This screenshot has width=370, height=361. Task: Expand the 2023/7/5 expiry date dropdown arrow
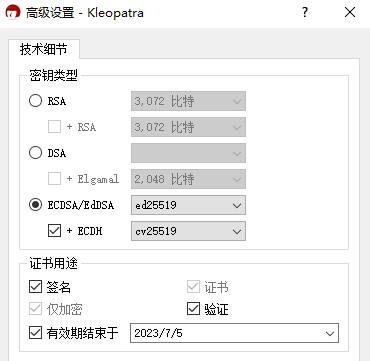tap(330, 333)
